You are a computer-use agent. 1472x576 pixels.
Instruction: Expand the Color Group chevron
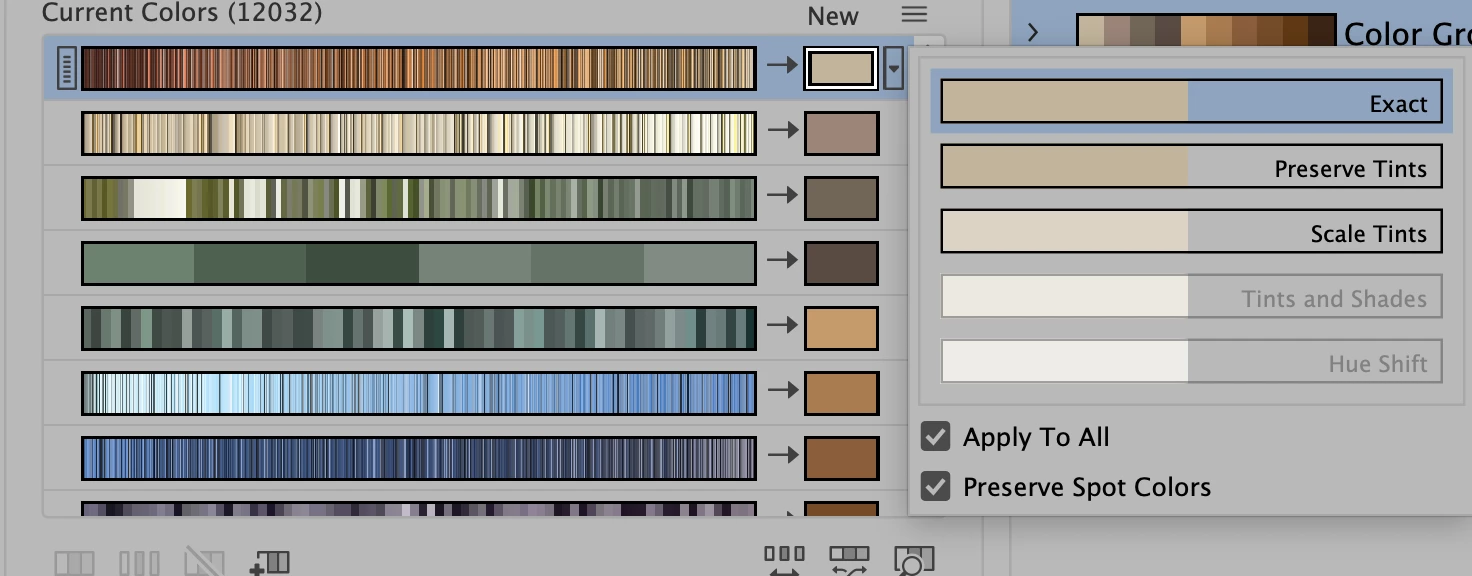pos(1034,32)
